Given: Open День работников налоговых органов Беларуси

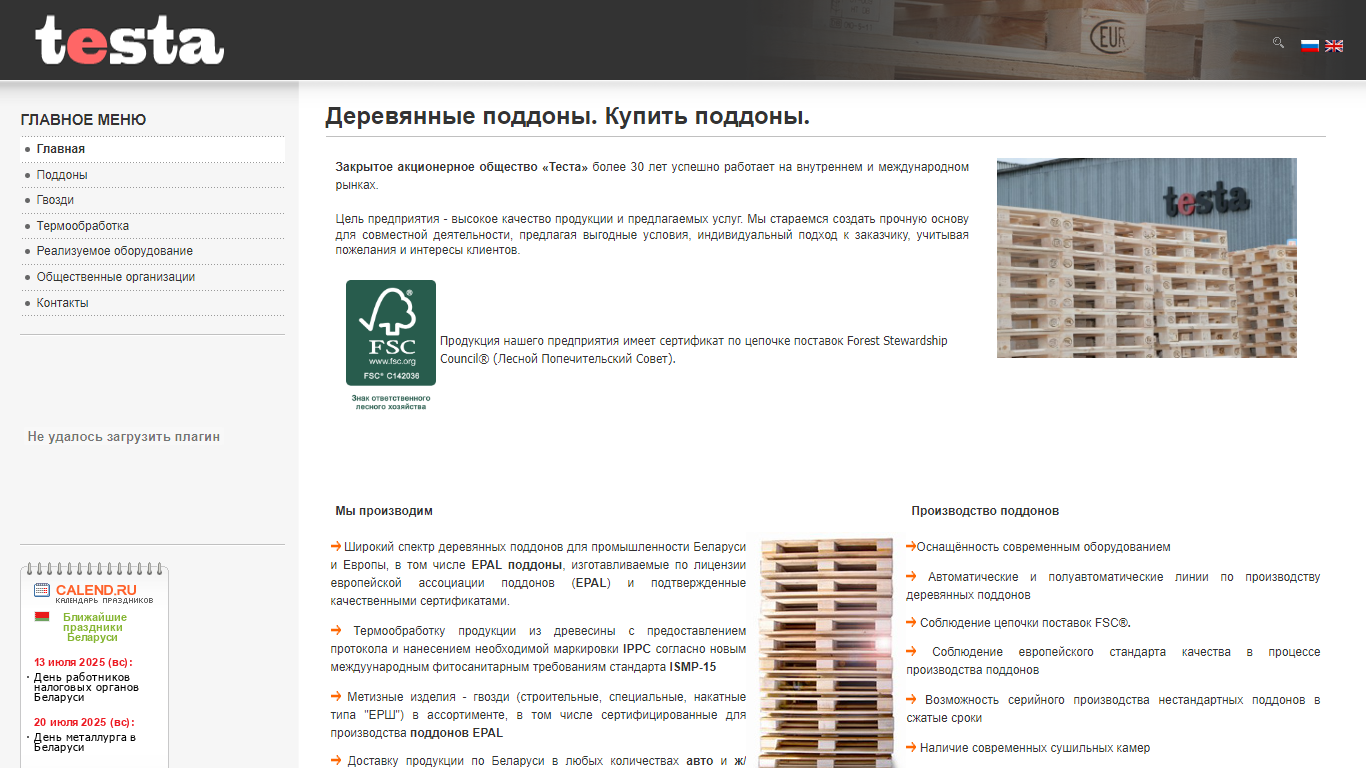Looking at the screenshot, I should click(x=86, y=687).
